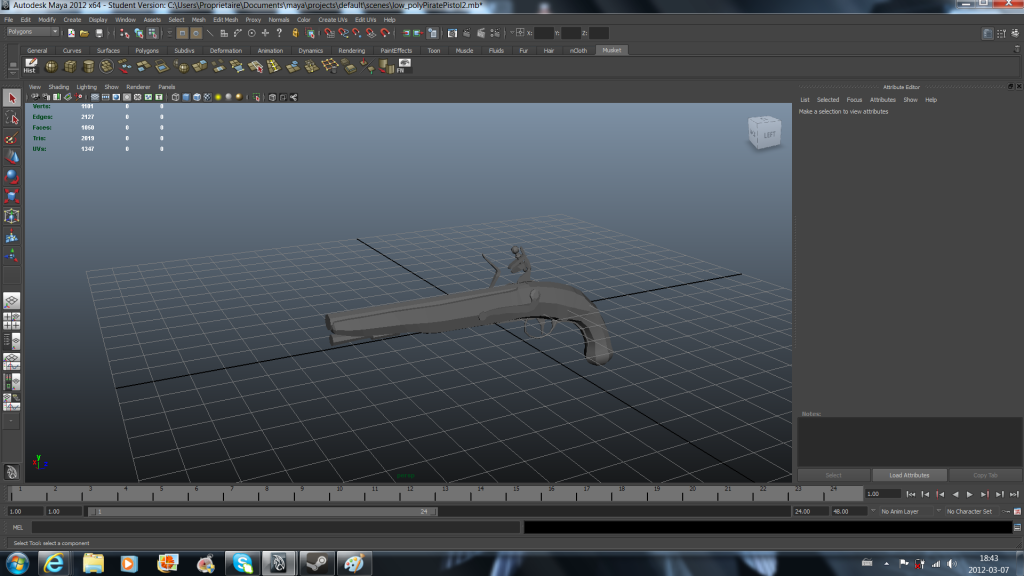The width and height of the screenshot is (1024, 576).
Task: Choose the Paint selection tool
Action: 12,138
